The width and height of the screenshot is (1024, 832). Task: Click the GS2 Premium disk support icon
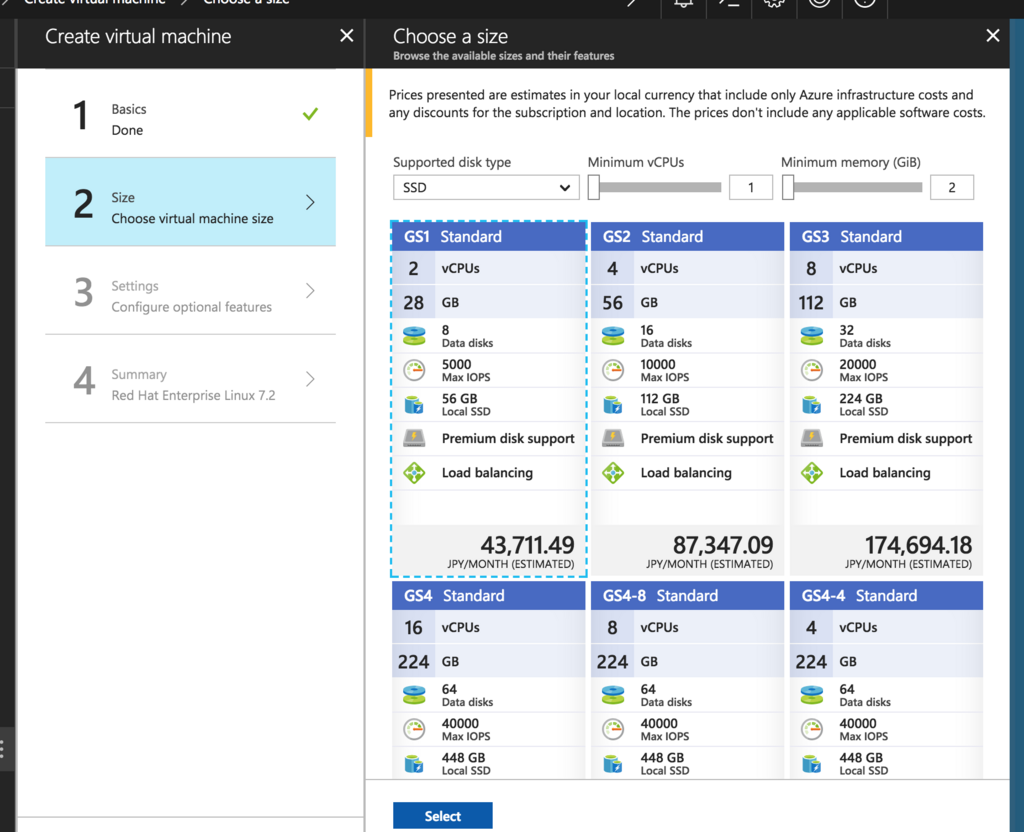click(x=613, y=438)
